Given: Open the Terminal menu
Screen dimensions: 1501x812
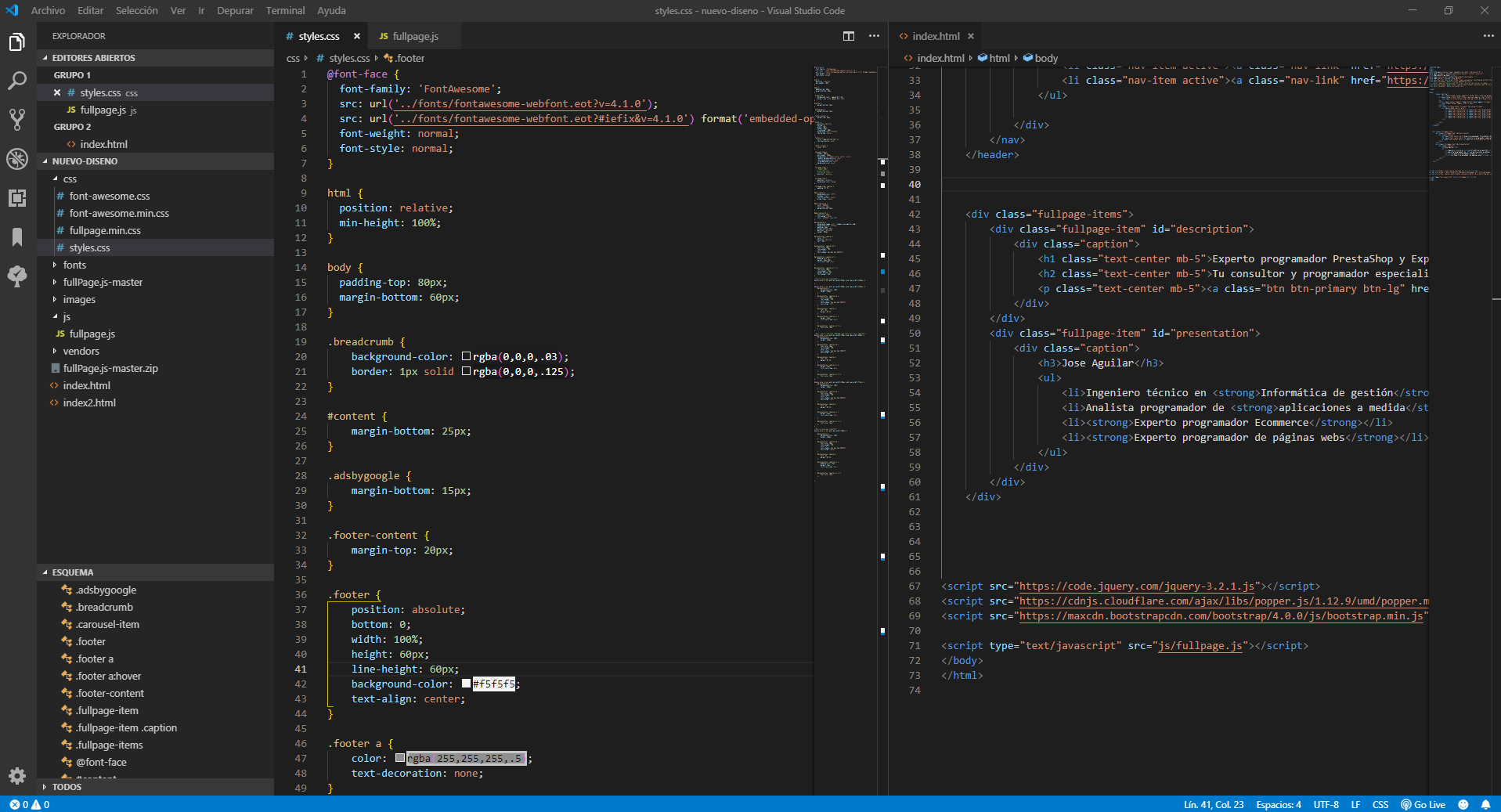Looking at the screenshot, I should point(285,10).
